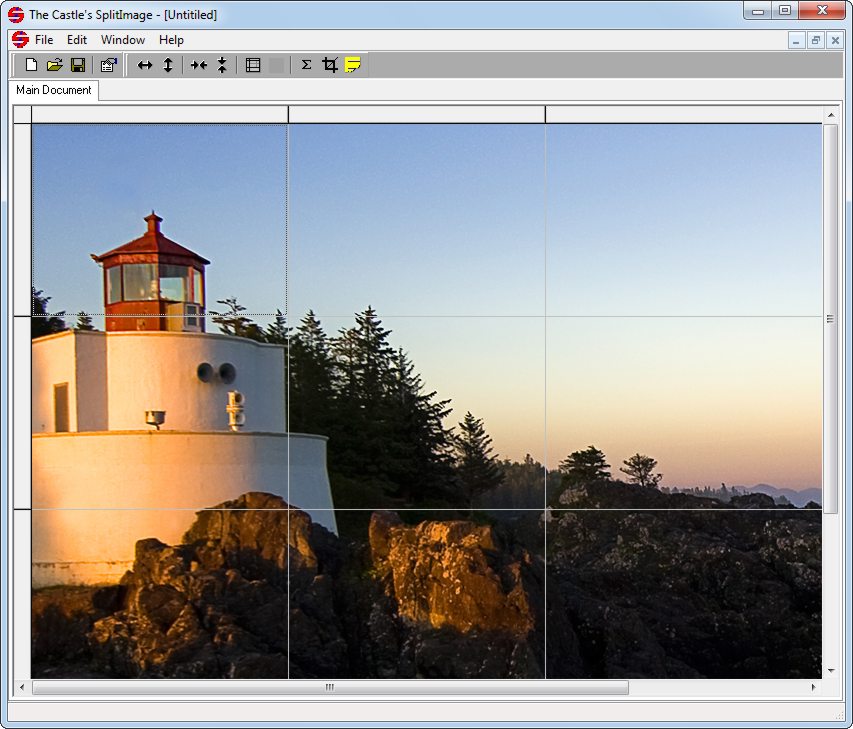Click the horizontal scrollbar right arrow

coord(813,687)
